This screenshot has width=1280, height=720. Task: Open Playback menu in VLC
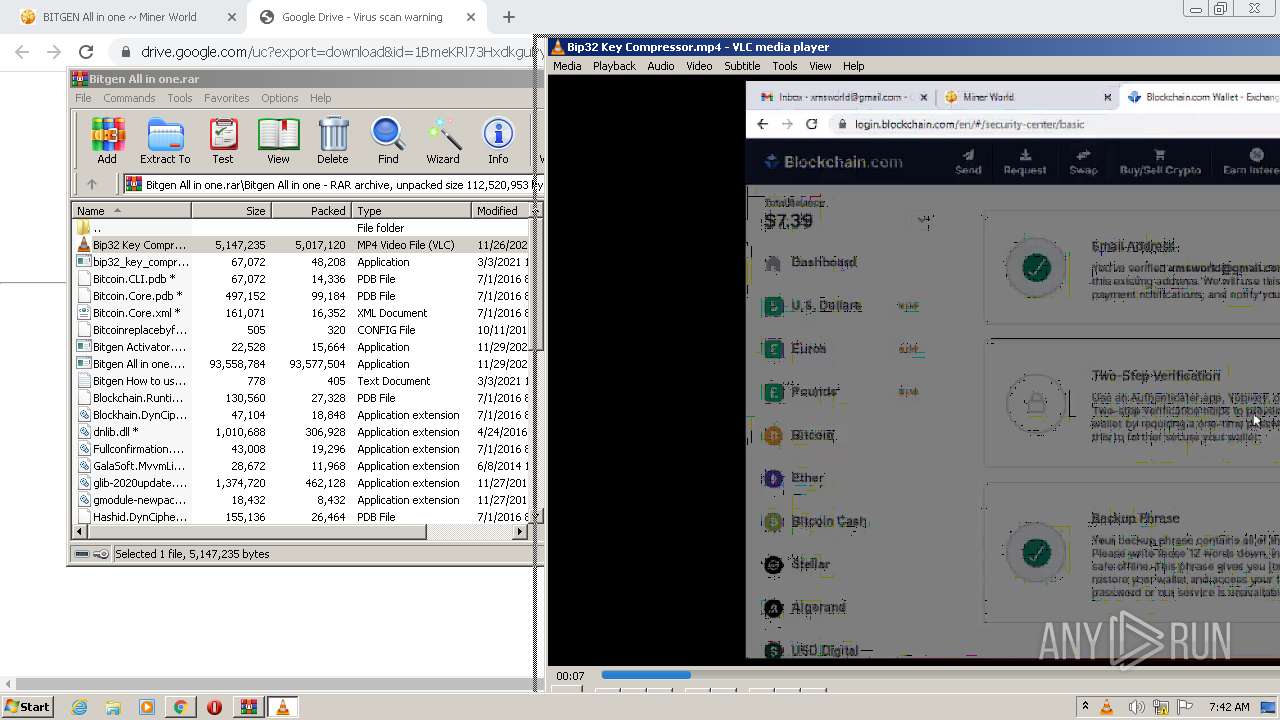614,66
